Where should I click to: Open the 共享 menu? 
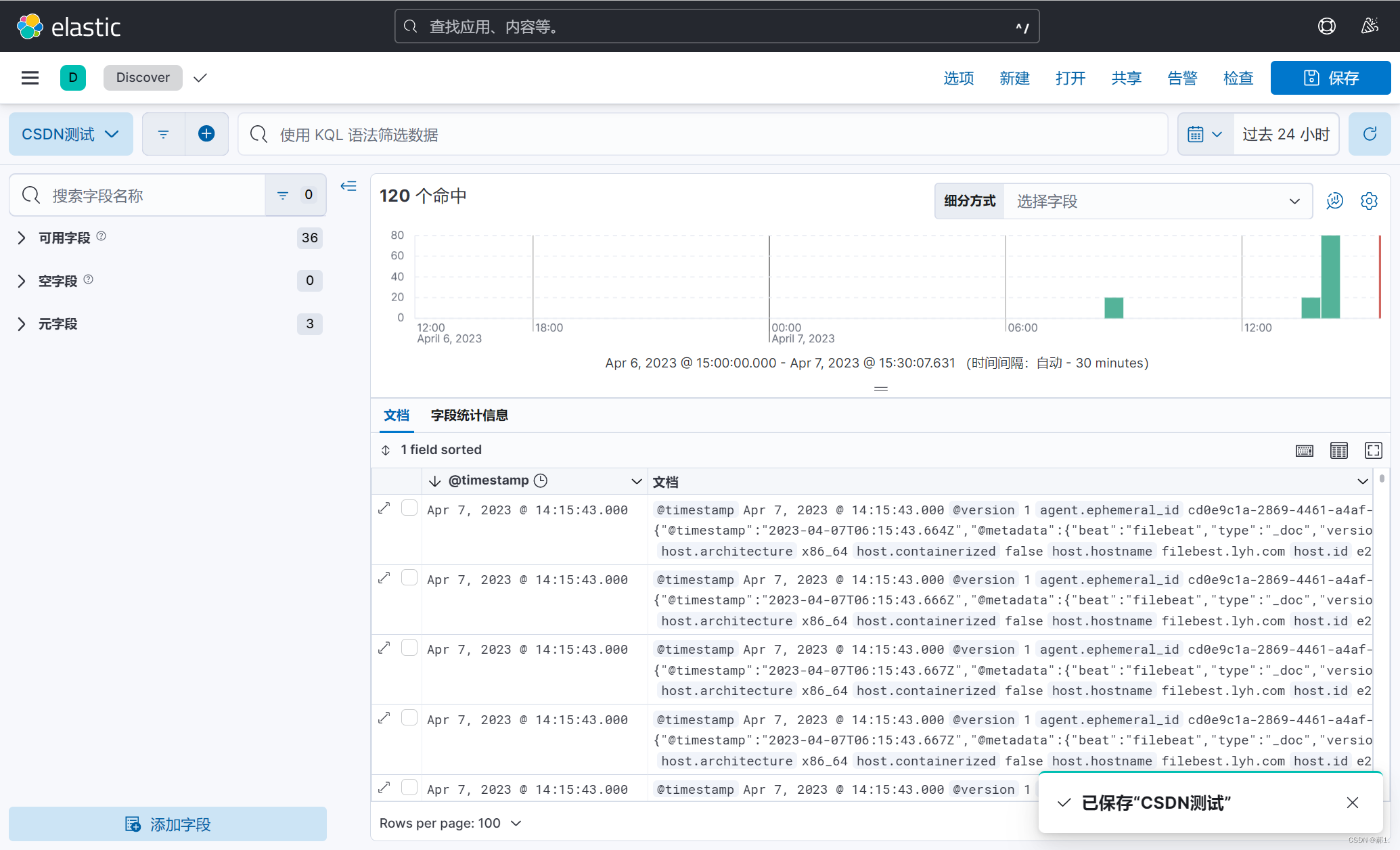(x=1127, y=78)
